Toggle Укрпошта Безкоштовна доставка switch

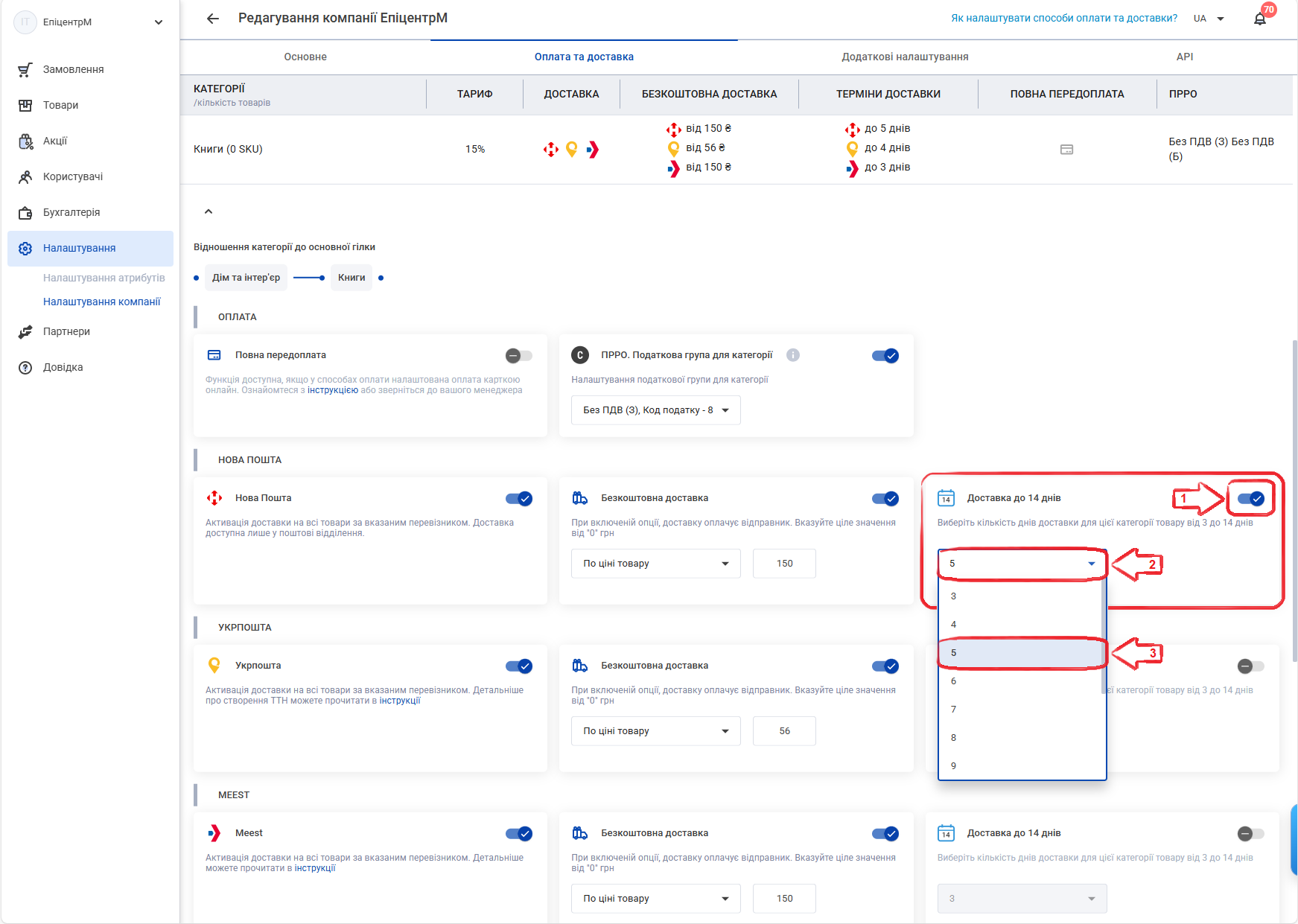tap(885, 666)
